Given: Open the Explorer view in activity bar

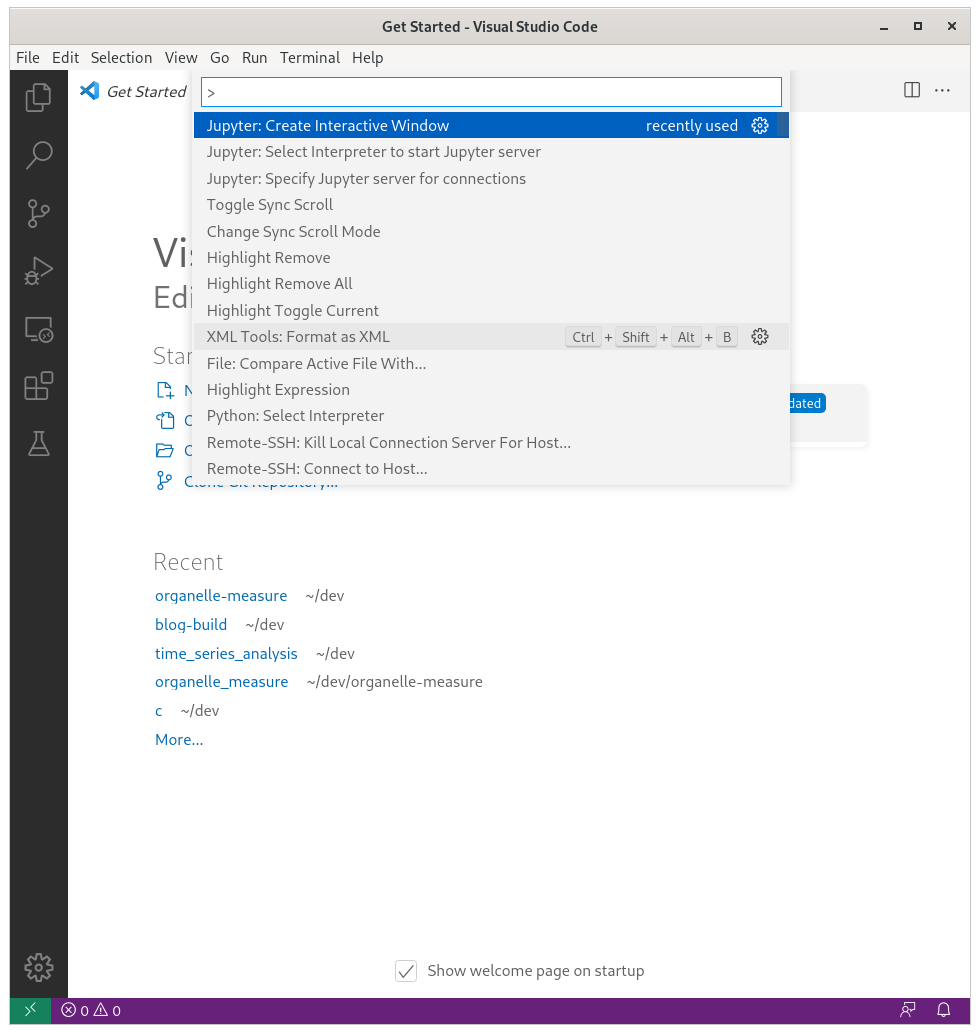Looking at the screenshot, I should [x=38, y=97].
